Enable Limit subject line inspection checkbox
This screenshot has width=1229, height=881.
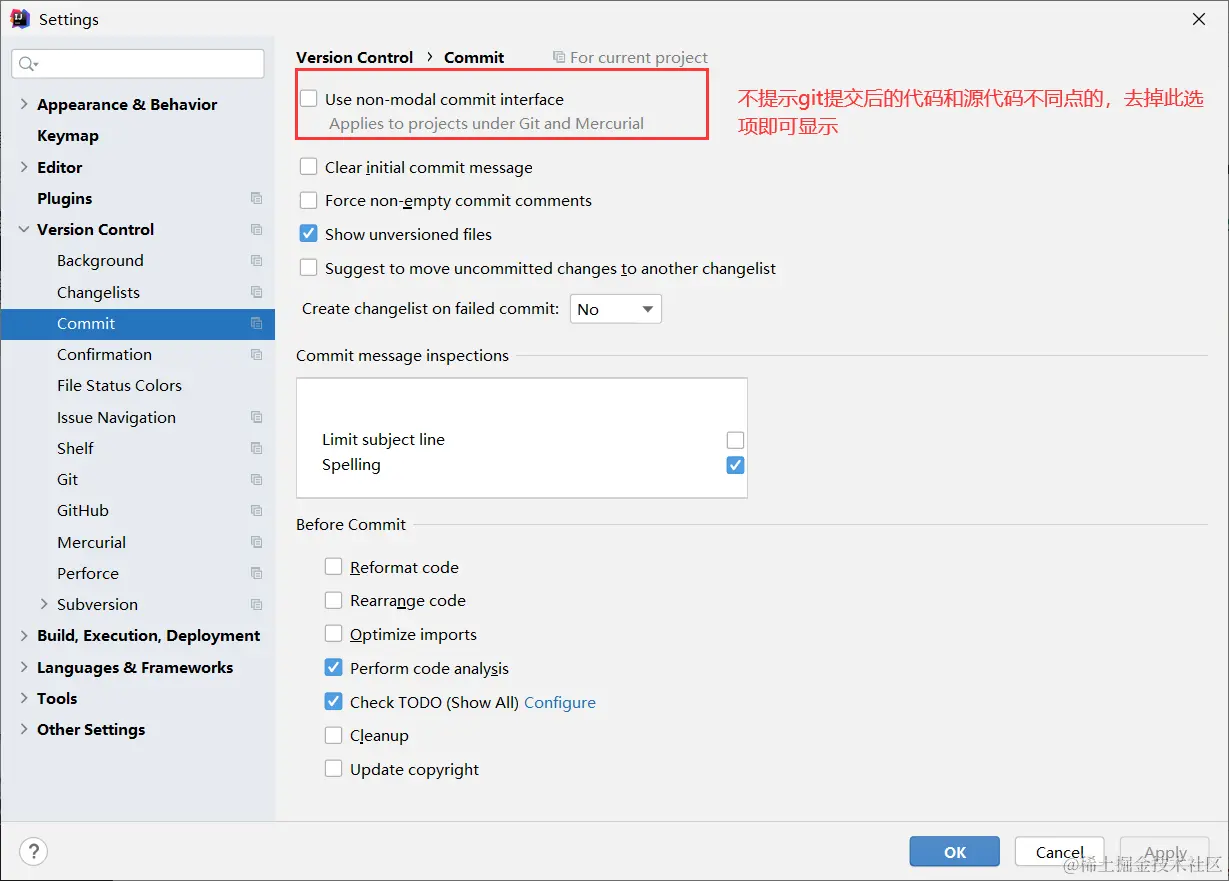pyautogui.click(x=735, y=440)
